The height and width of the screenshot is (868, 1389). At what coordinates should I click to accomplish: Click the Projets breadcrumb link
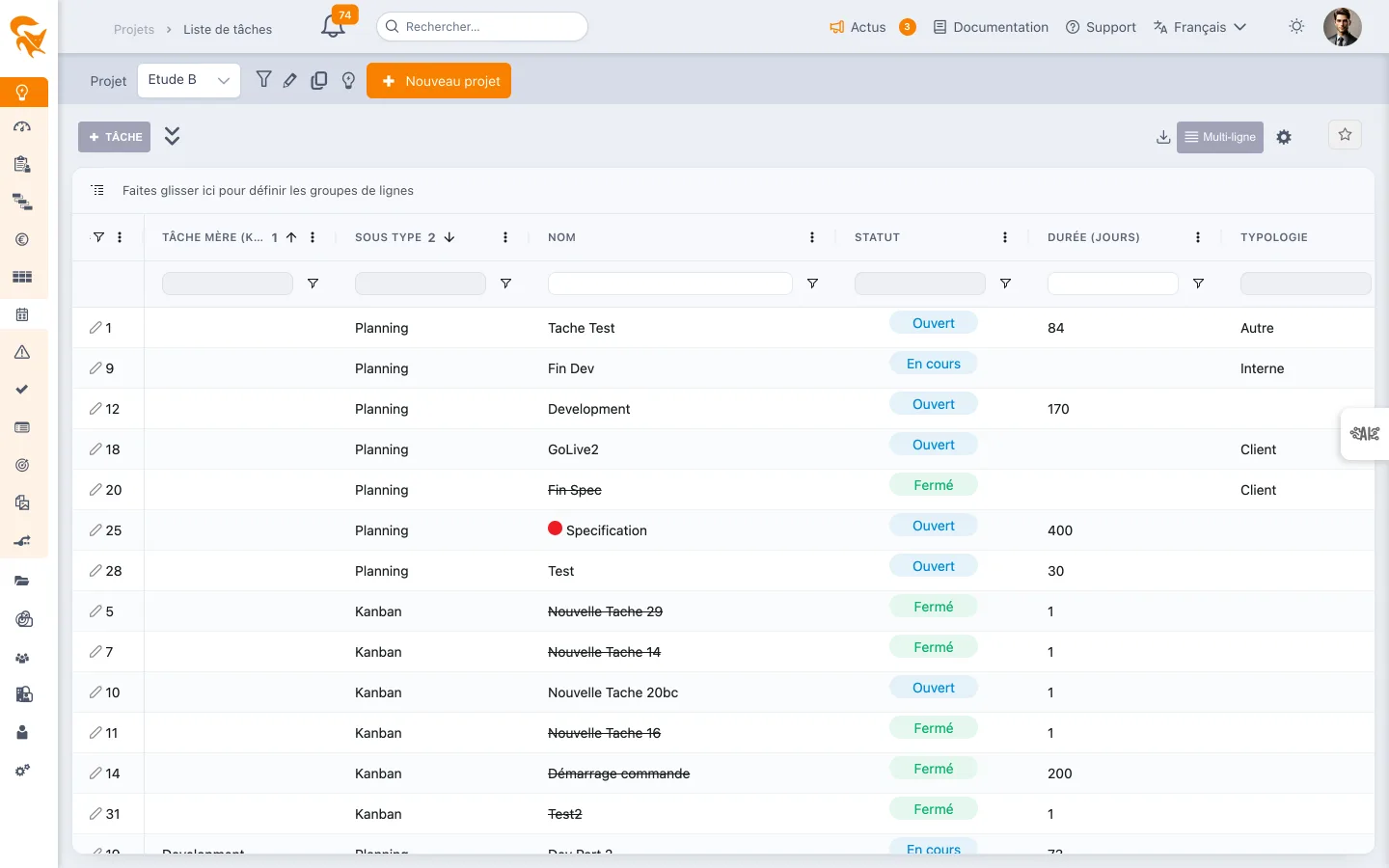click(x=134, y=29)
